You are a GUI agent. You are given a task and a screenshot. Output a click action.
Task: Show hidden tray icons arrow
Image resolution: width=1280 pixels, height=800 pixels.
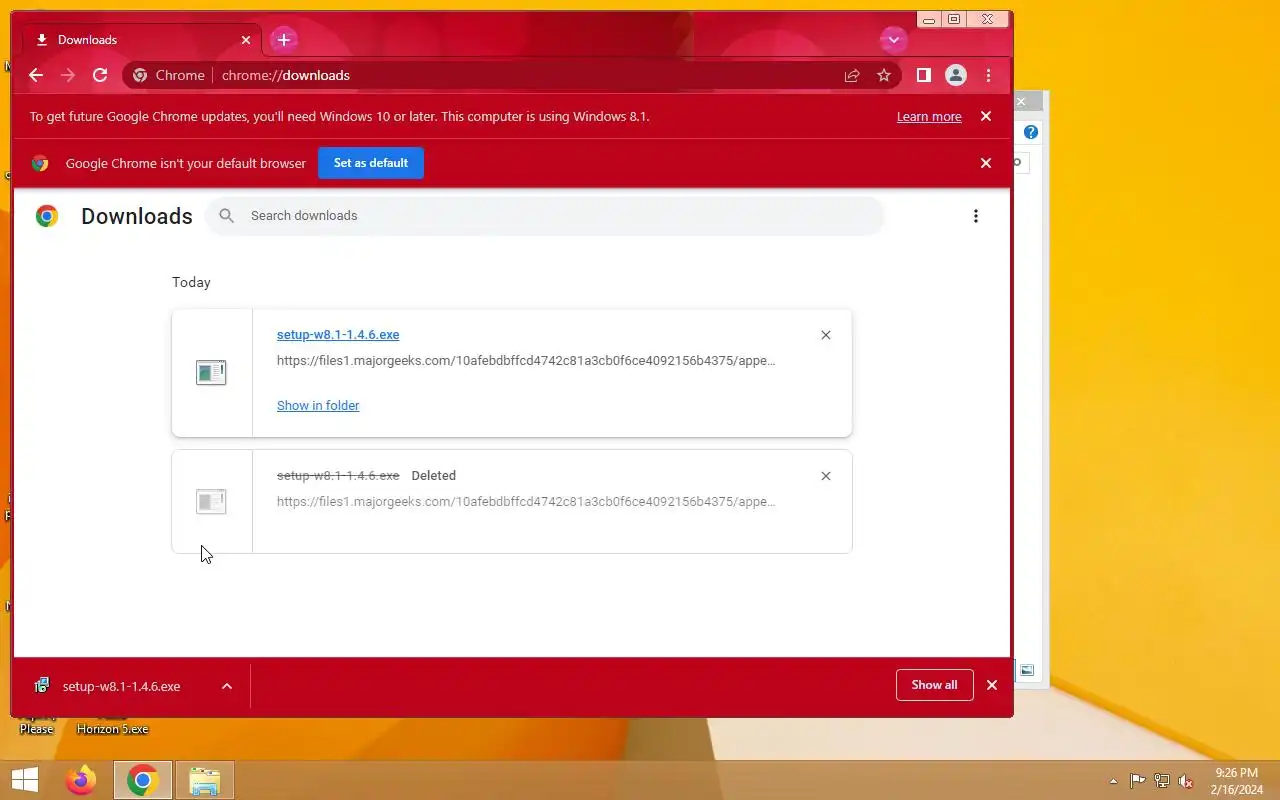(1113, 781)
